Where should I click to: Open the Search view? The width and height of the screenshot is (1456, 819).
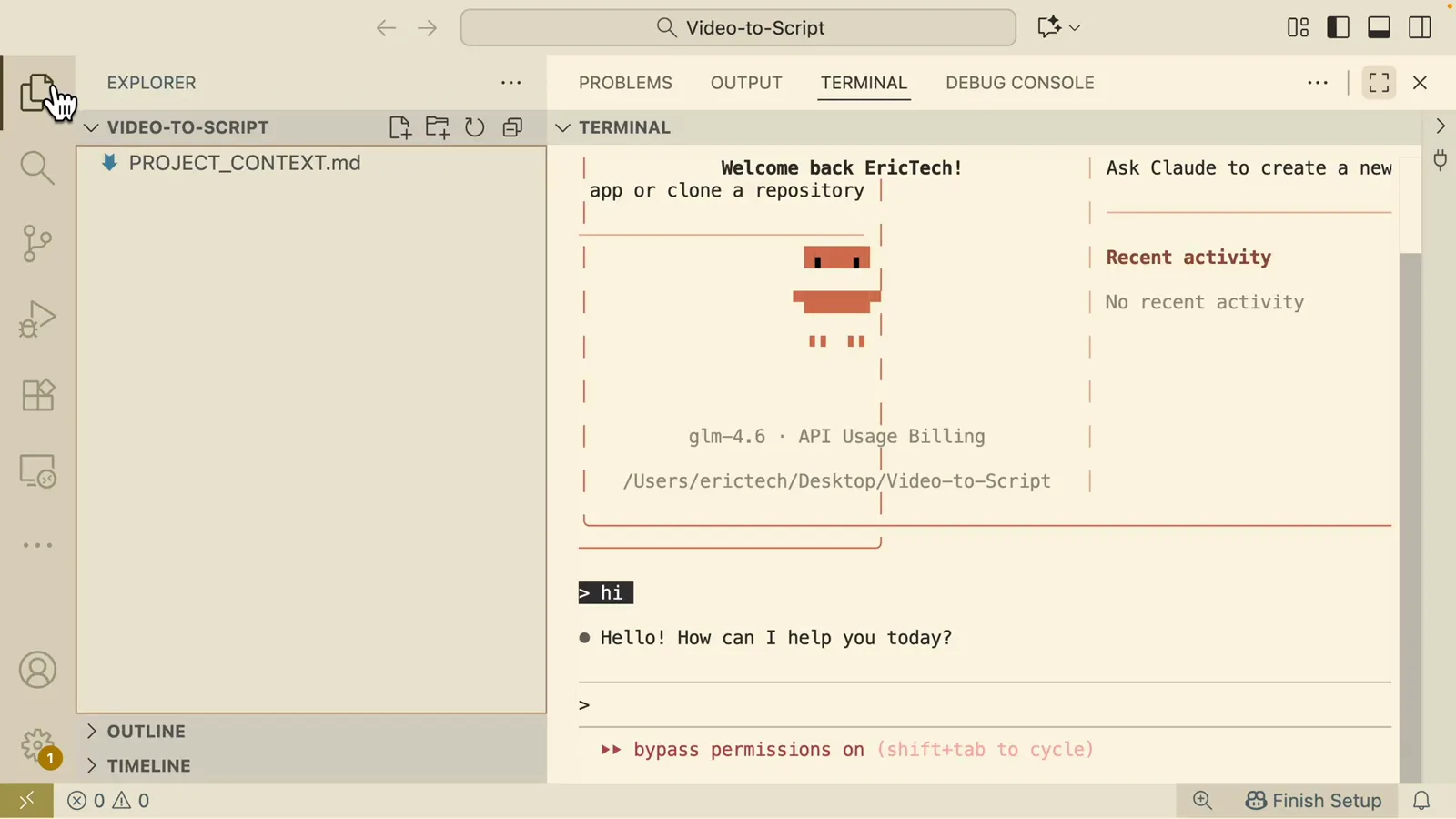pyautogui.click(x=37, y=167)
